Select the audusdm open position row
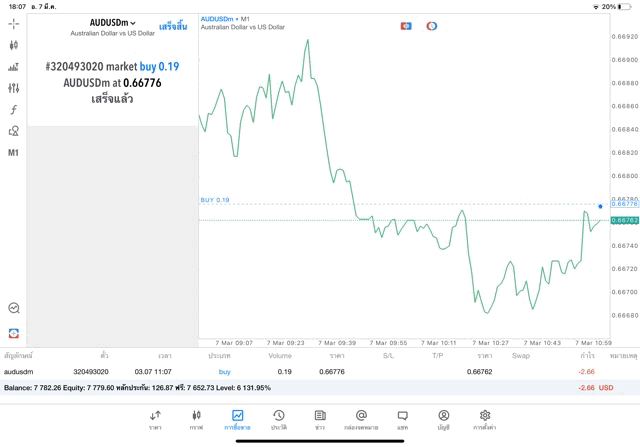 [300, 371]
